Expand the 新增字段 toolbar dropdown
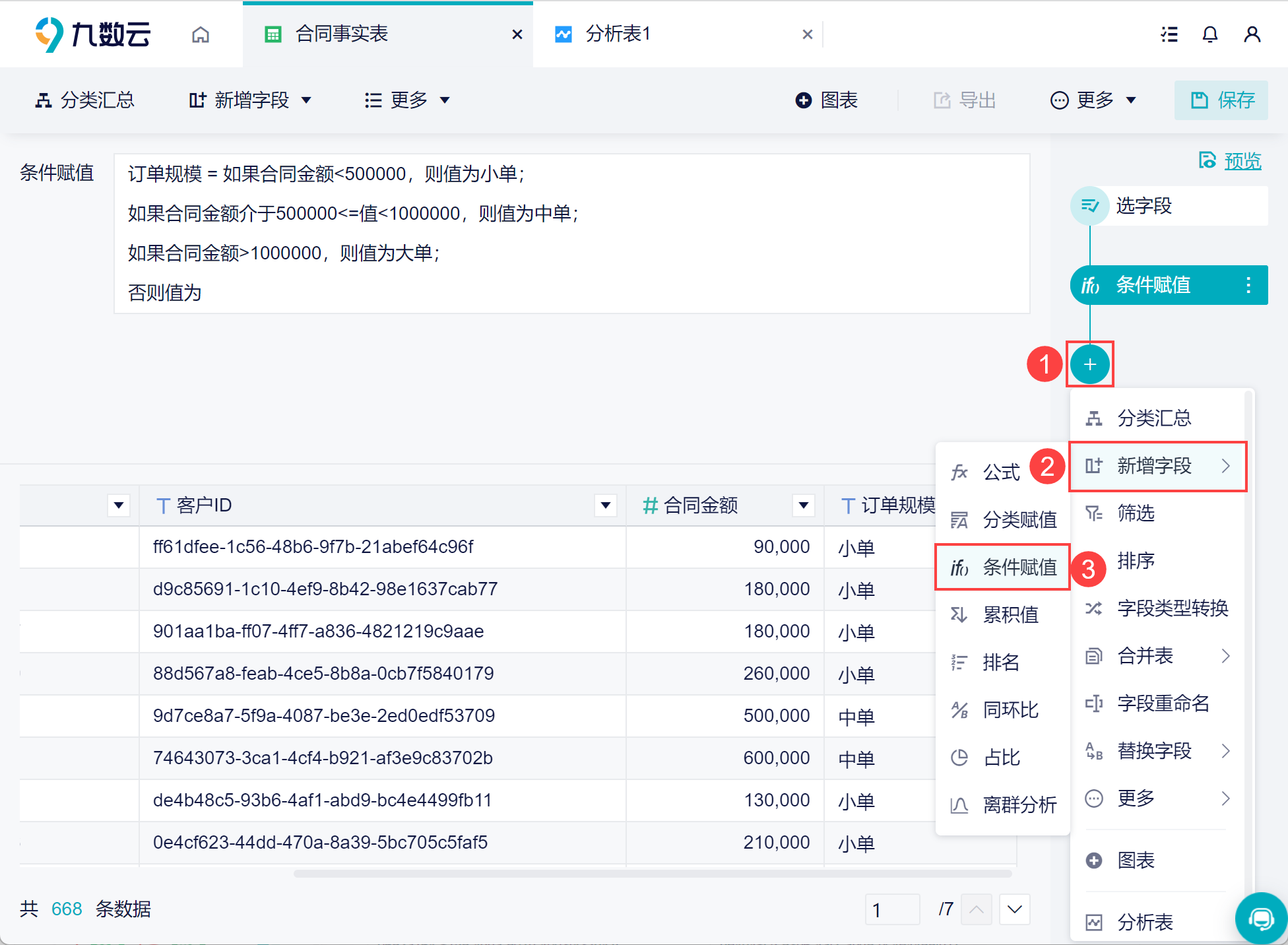1288x945 pixels. coord(251,100)
